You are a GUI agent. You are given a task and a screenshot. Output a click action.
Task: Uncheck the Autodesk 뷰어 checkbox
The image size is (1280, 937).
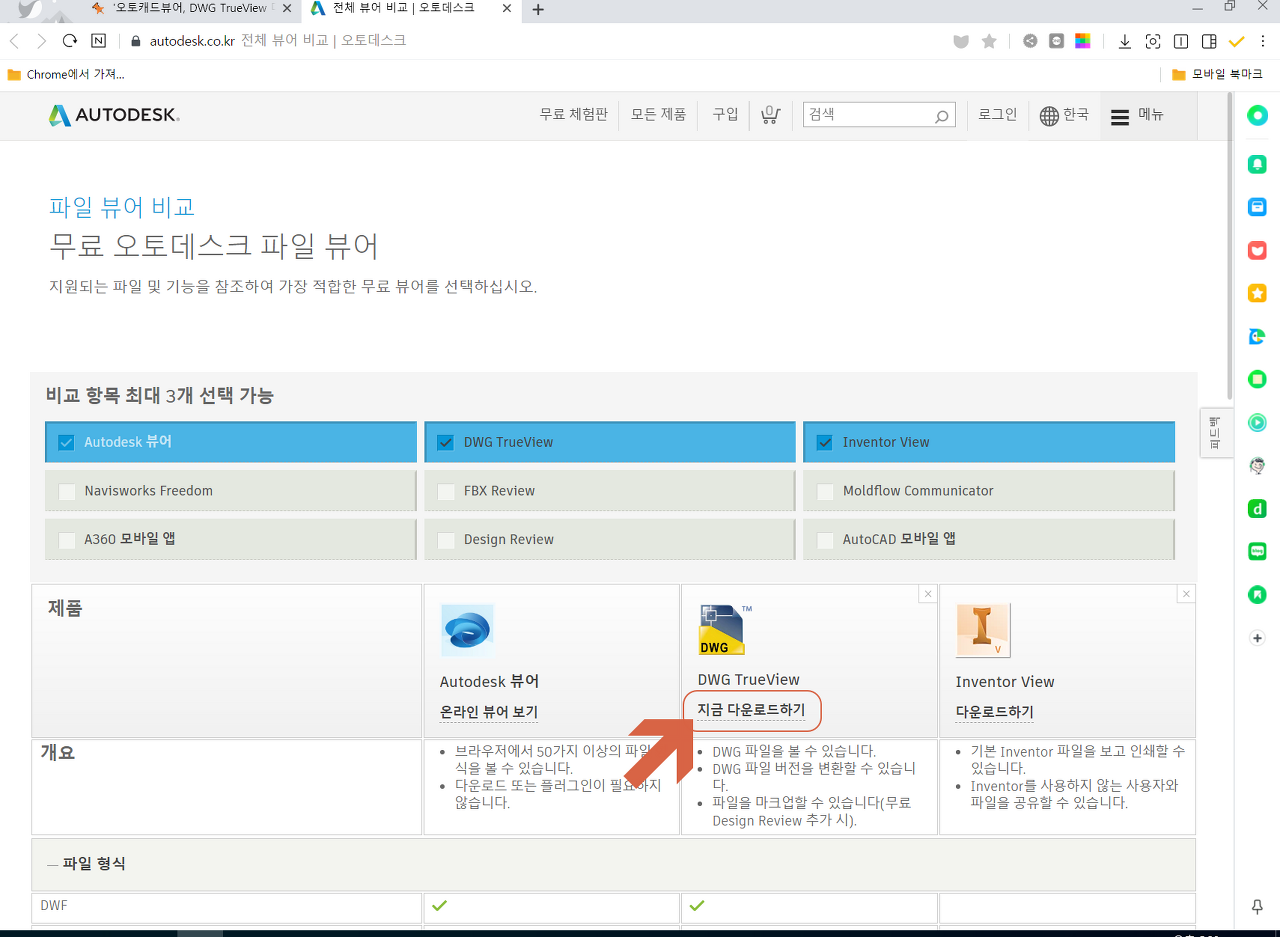66,442
